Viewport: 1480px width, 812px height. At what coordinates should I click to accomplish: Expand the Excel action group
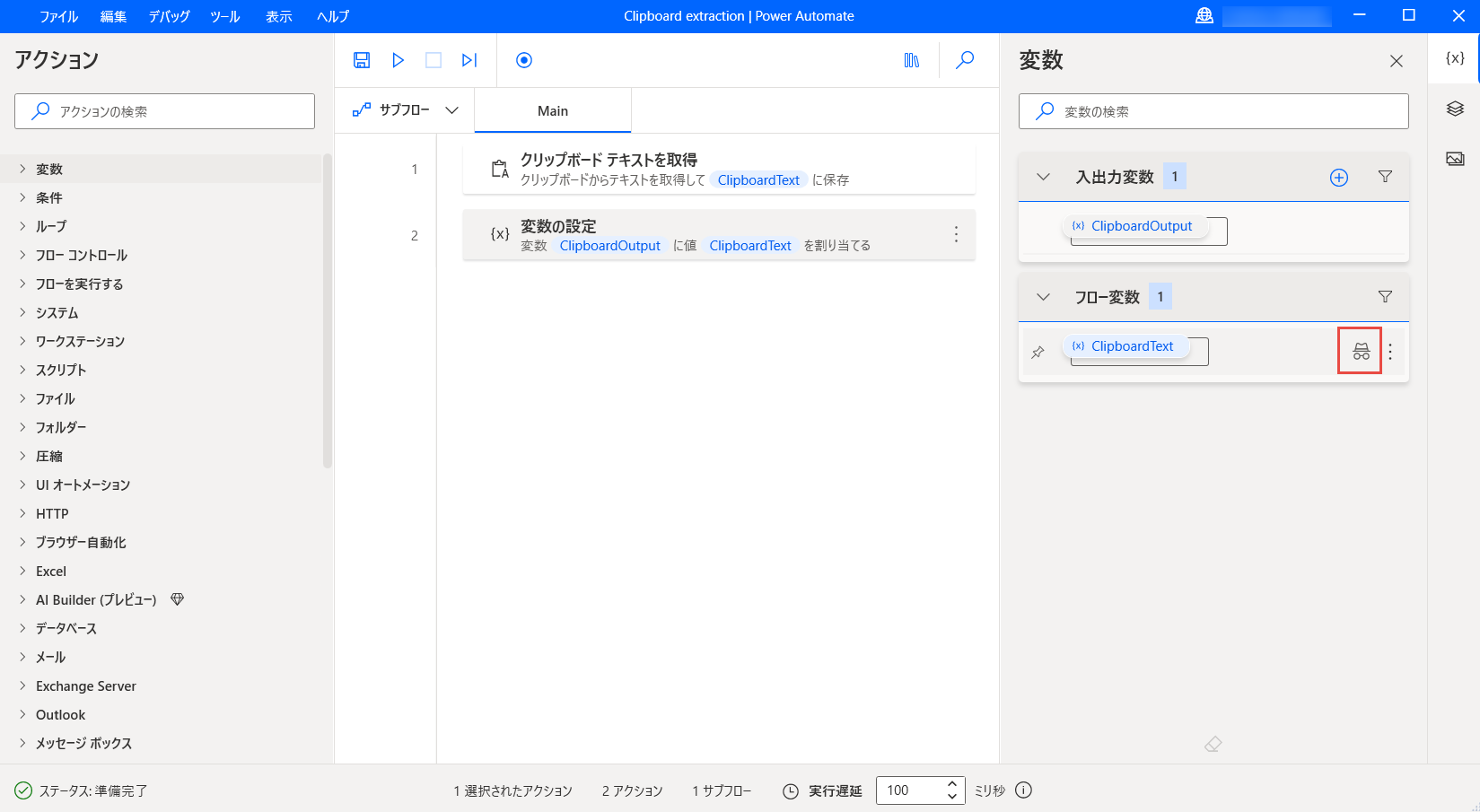click(x=22, y=571)
